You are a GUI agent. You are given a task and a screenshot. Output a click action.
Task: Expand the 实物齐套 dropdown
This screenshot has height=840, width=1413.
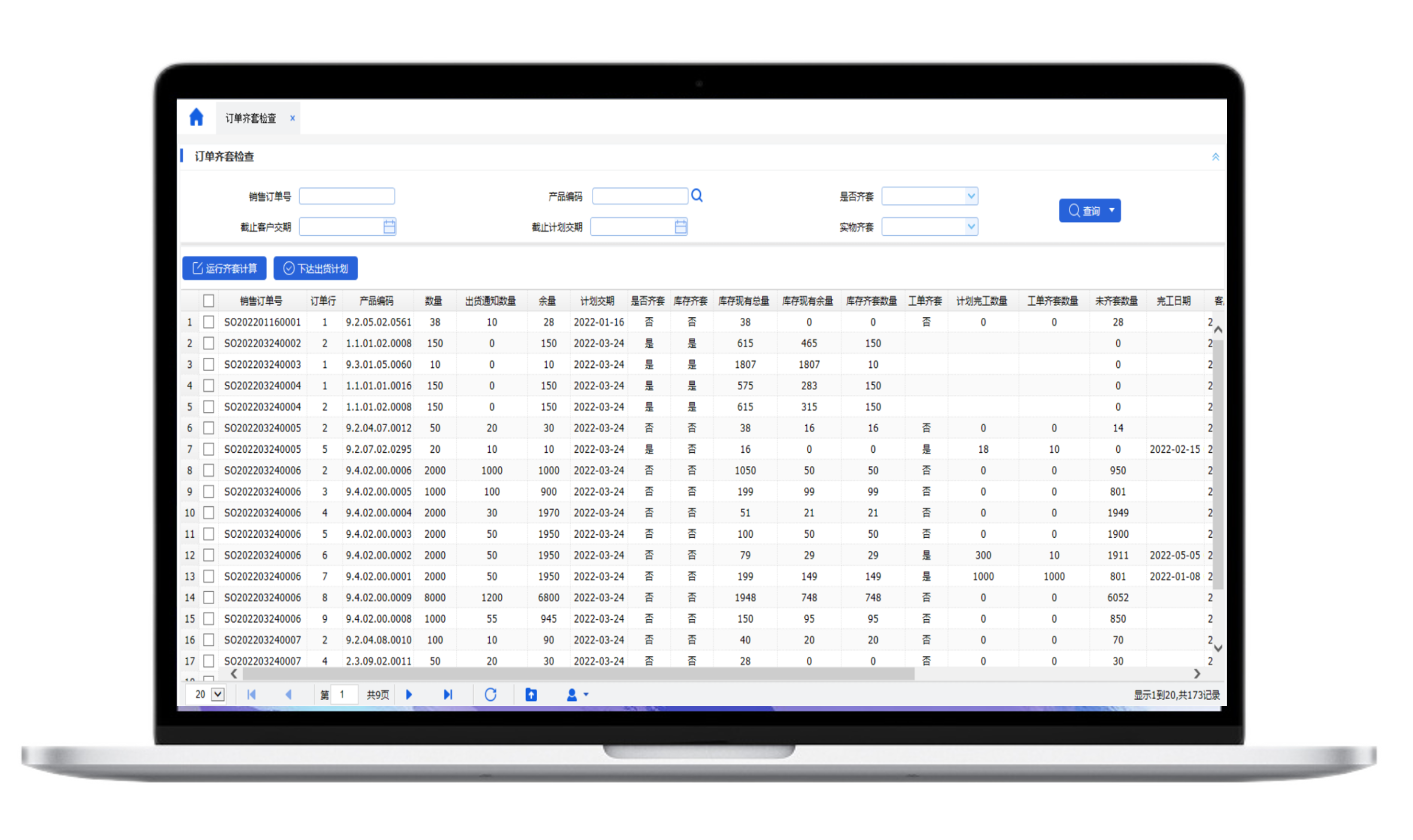coord(971,227)
